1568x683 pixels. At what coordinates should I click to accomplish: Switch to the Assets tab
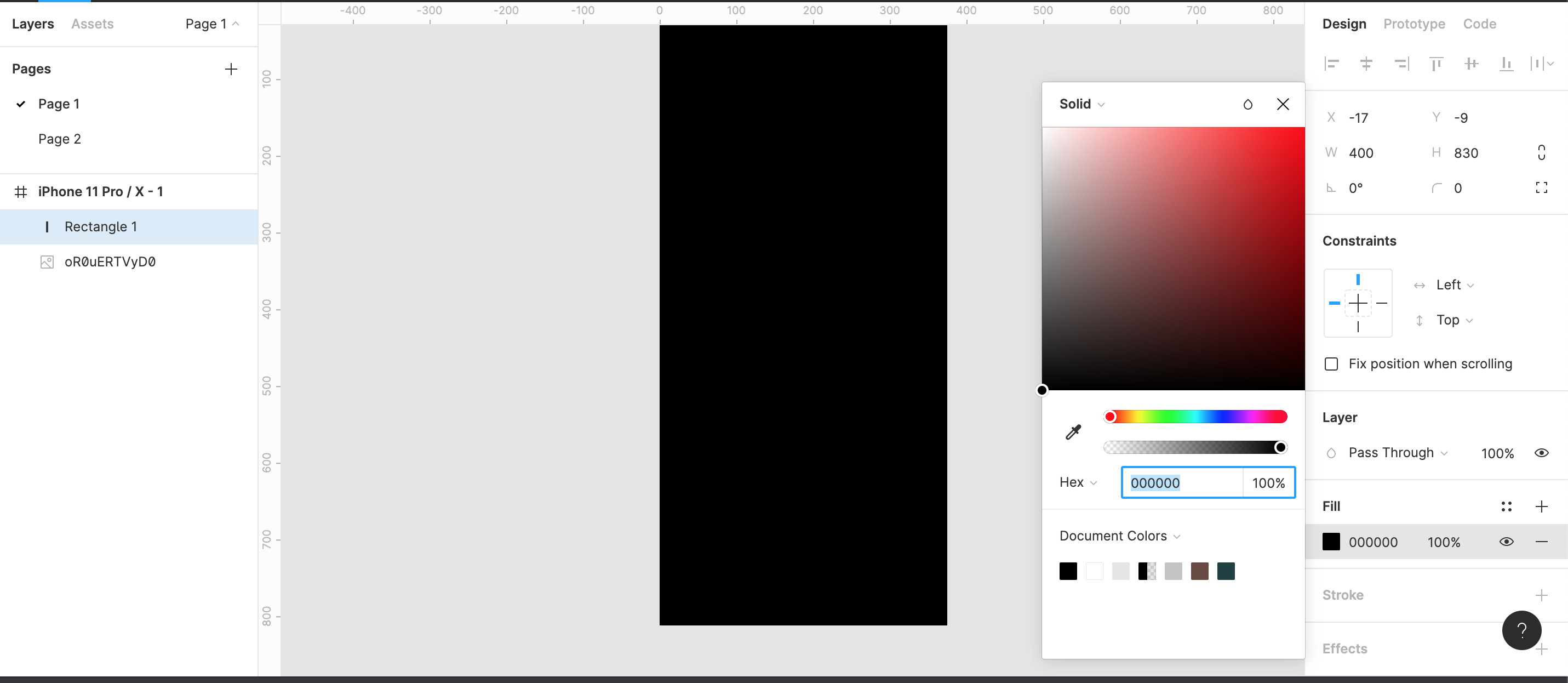[x=92, y=24]
